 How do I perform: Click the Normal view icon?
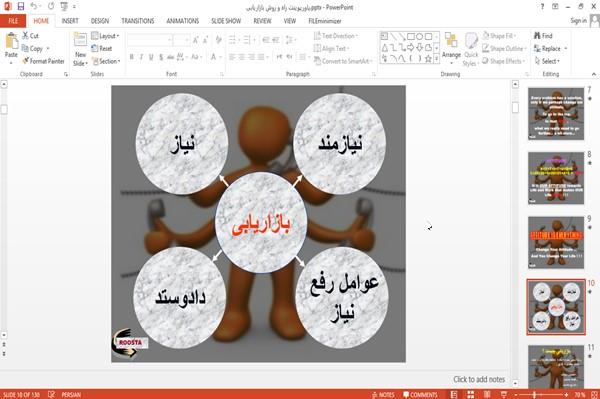(x=454, y=394)
